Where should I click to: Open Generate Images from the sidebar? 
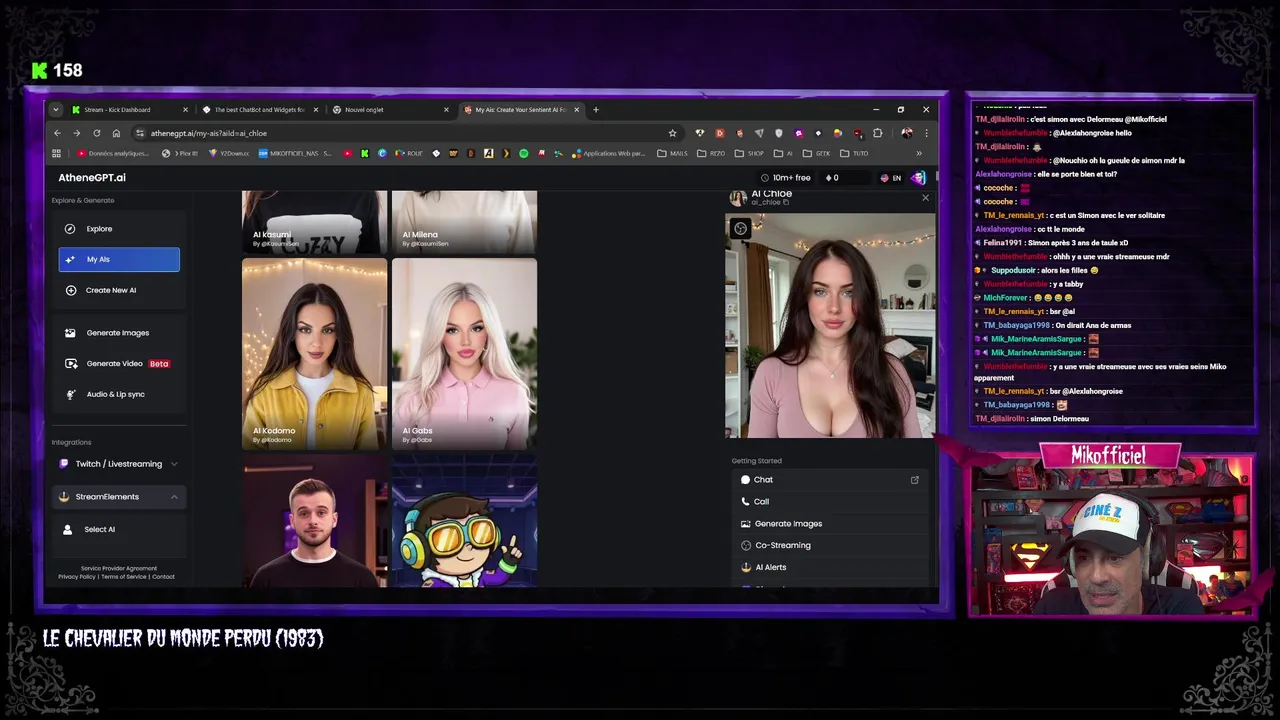117,333
